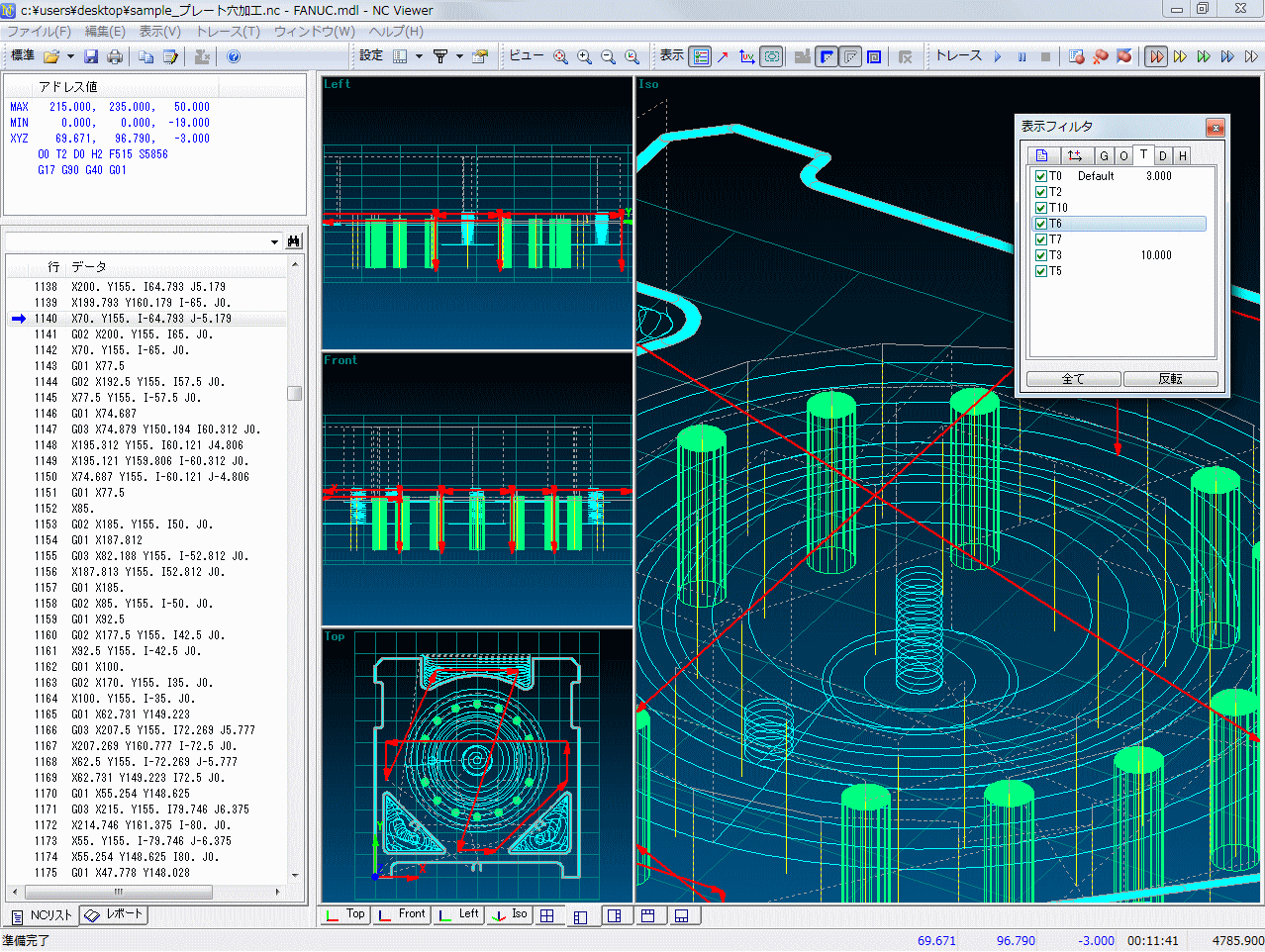Uncheck the T6 tool checkbox

coord(1040,224)
